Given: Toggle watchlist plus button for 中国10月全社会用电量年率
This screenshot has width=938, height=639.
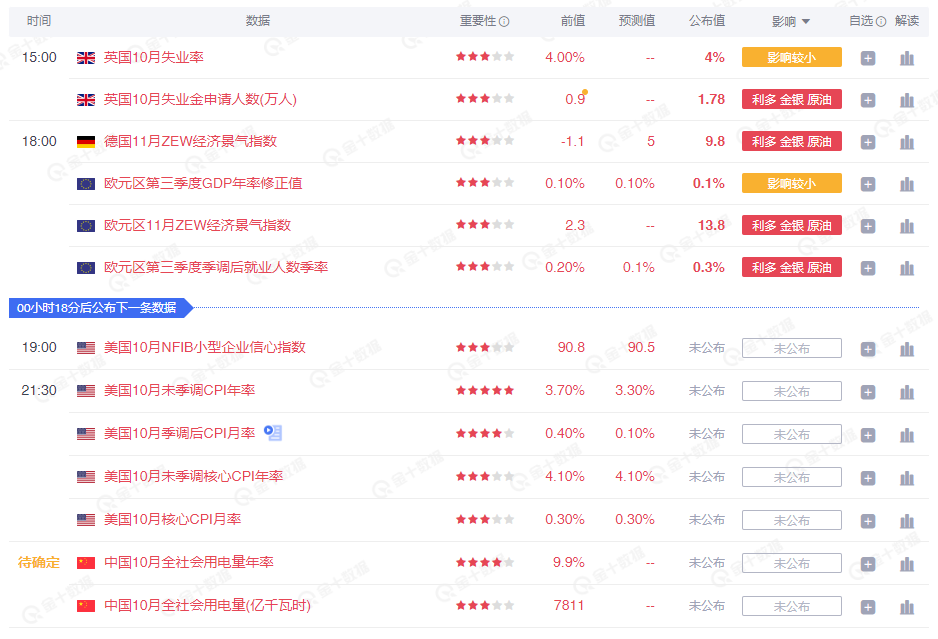Looking at the screenshot, I should pos(868,562).
